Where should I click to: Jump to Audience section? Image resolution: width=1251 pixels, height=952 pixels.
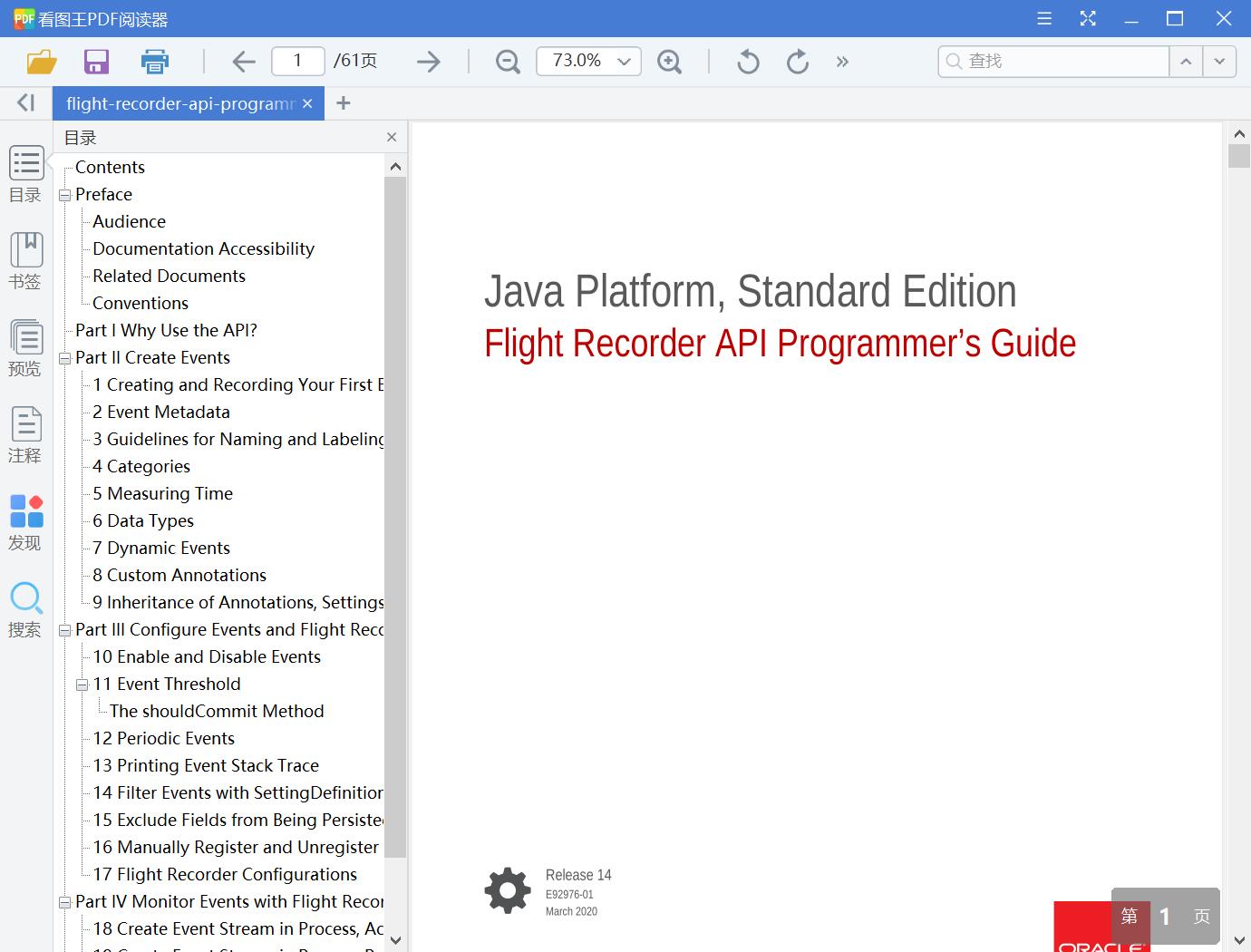click(x=129, y=221)
